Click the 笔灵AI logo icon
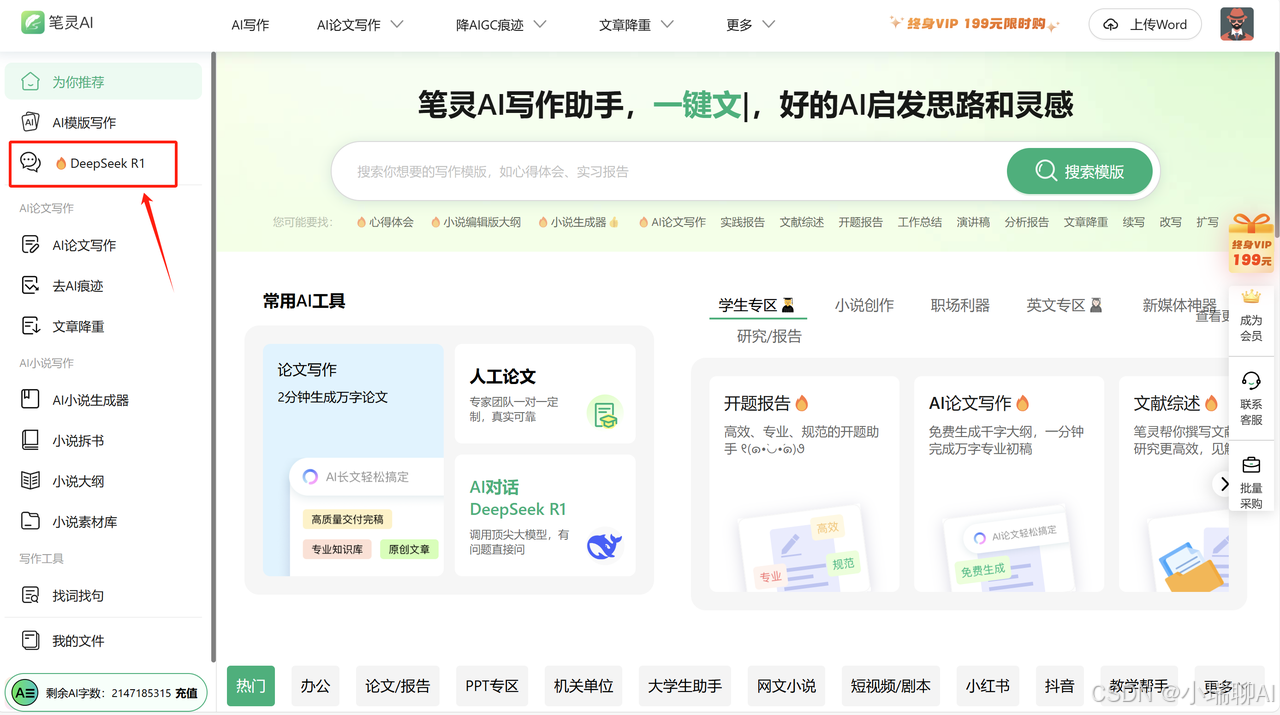The image size is (1280, 715). 32,22
